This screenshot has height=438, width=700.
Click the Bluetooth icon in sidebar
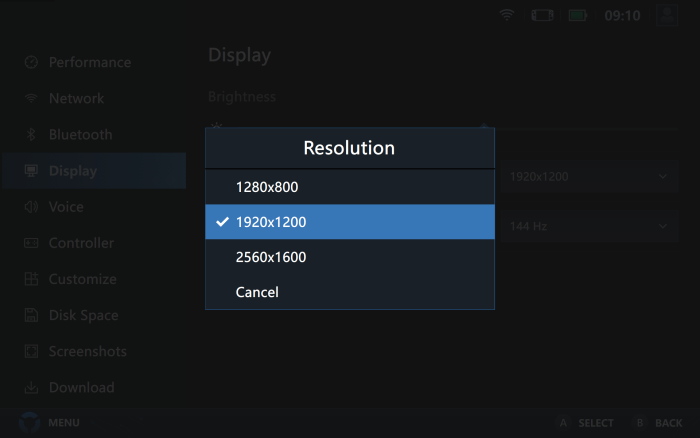(31, 134)
